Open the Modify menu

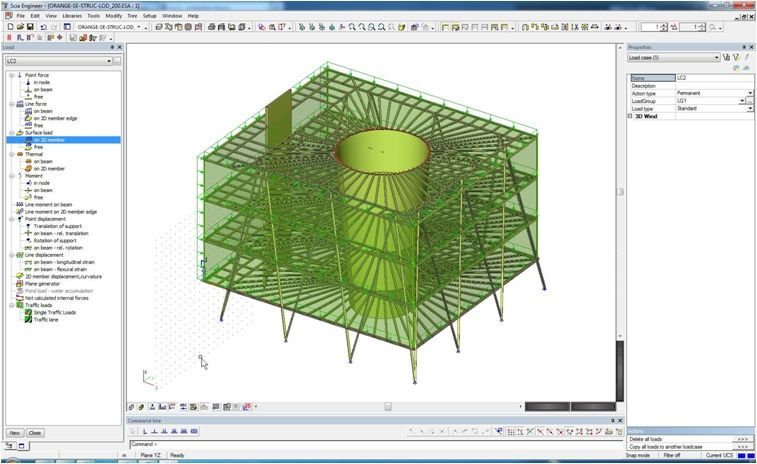pyautogui.click(x=114, y=16)
